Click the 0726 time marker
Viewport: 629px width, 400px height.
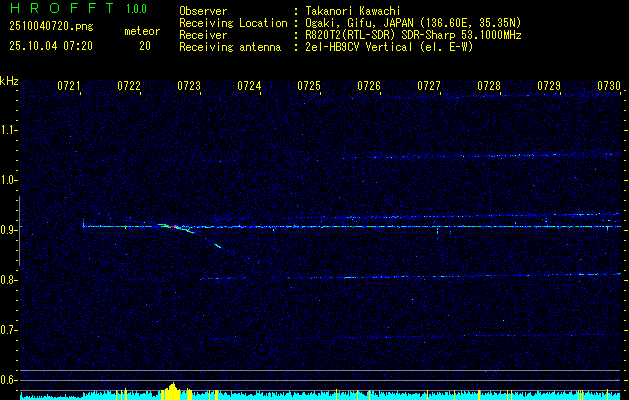[x=369, y=86]
